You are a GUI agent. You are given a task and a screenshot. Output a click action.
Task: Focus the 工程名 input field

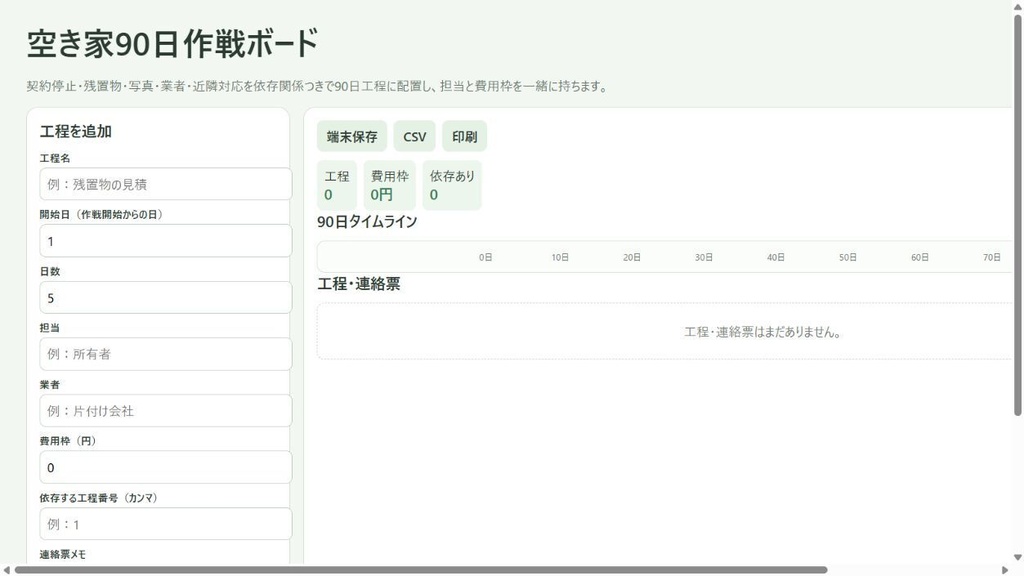pyautogui.click(x=166, y=184)
